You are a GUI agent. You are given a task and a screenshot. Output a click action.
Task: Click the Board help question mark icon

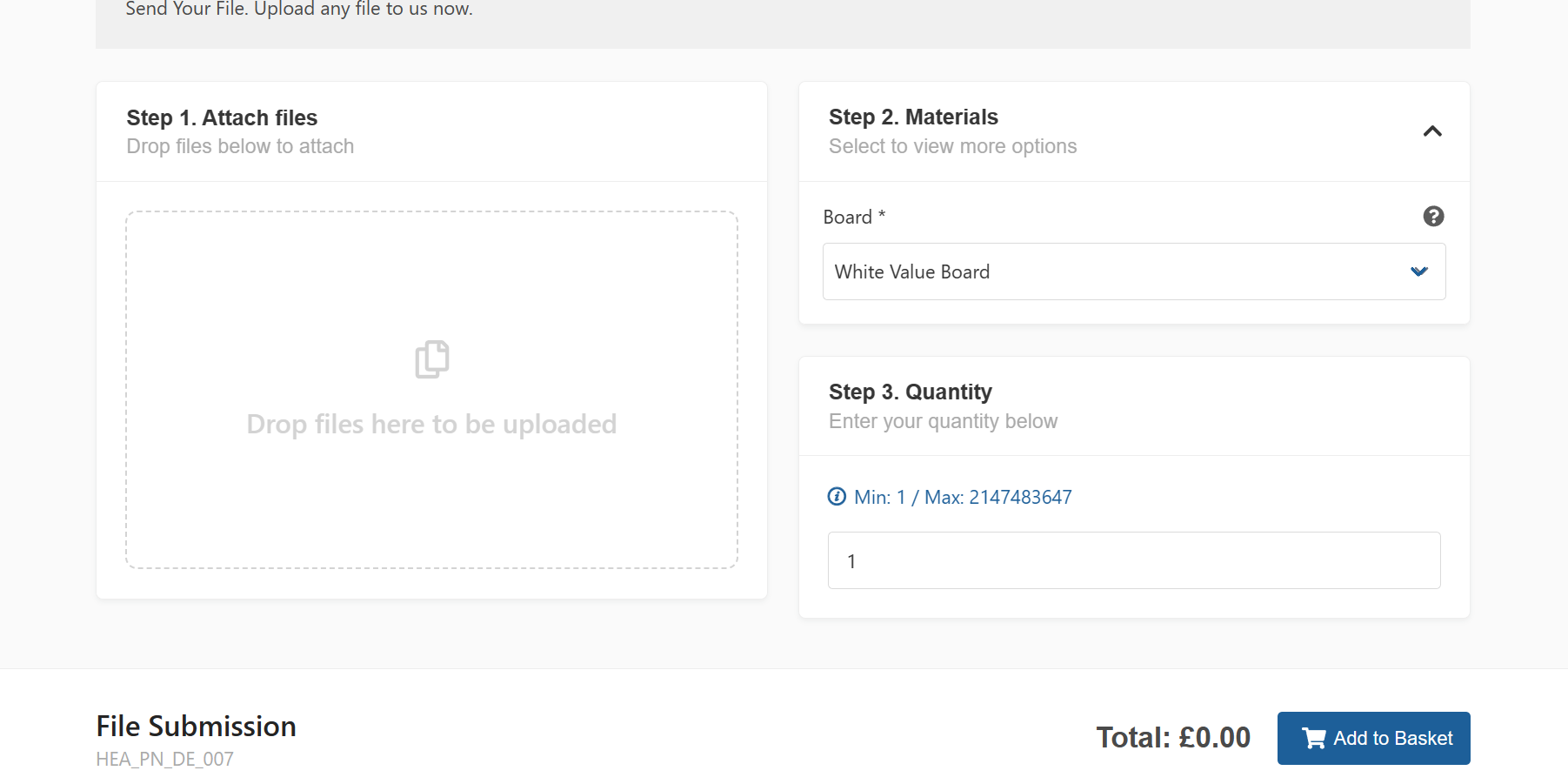(x=1433, y=217)
